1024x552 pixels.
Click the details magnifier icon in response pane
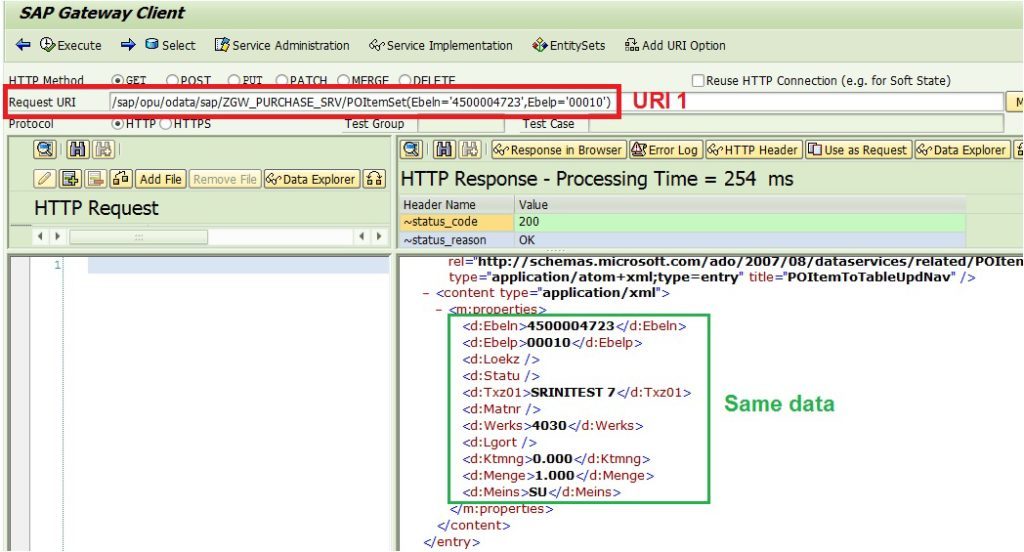point(412,150)
